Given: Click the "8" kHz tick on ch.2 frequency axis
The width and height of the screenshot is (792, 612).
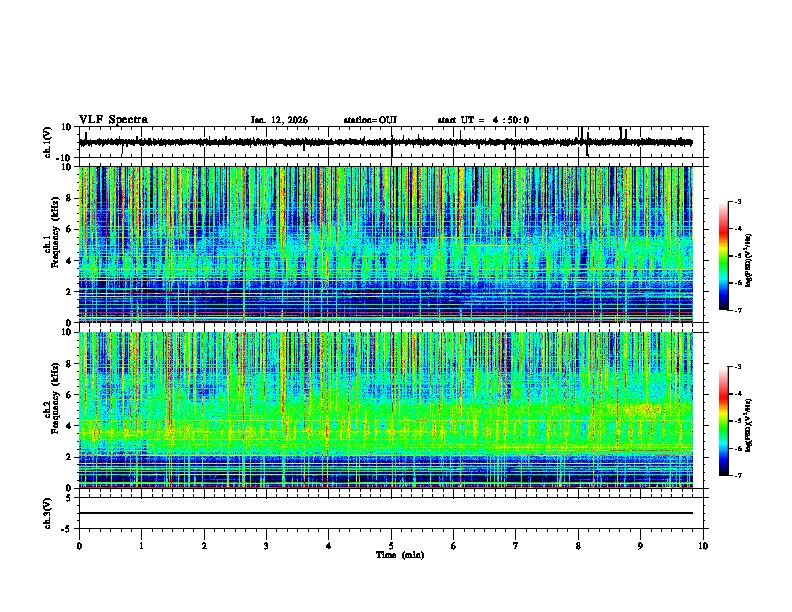Looking at the screenshot, I should click(69, 364).
